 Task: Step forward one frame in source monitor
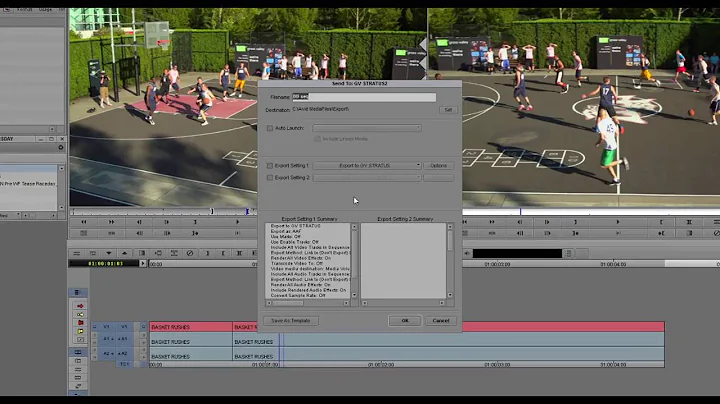167,222
